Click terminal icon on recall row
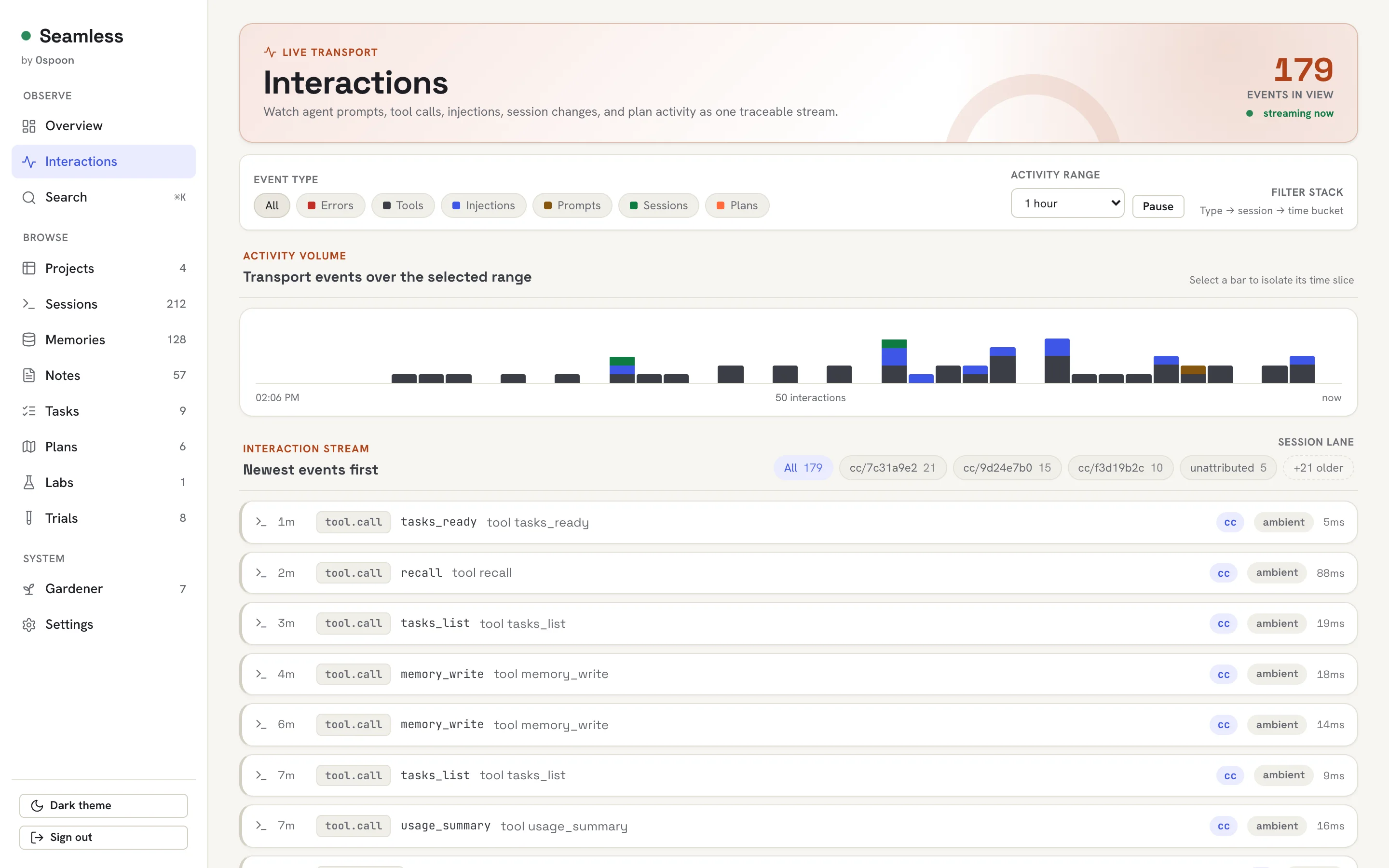Screen dimensions: 1389x868 [261, 572]
